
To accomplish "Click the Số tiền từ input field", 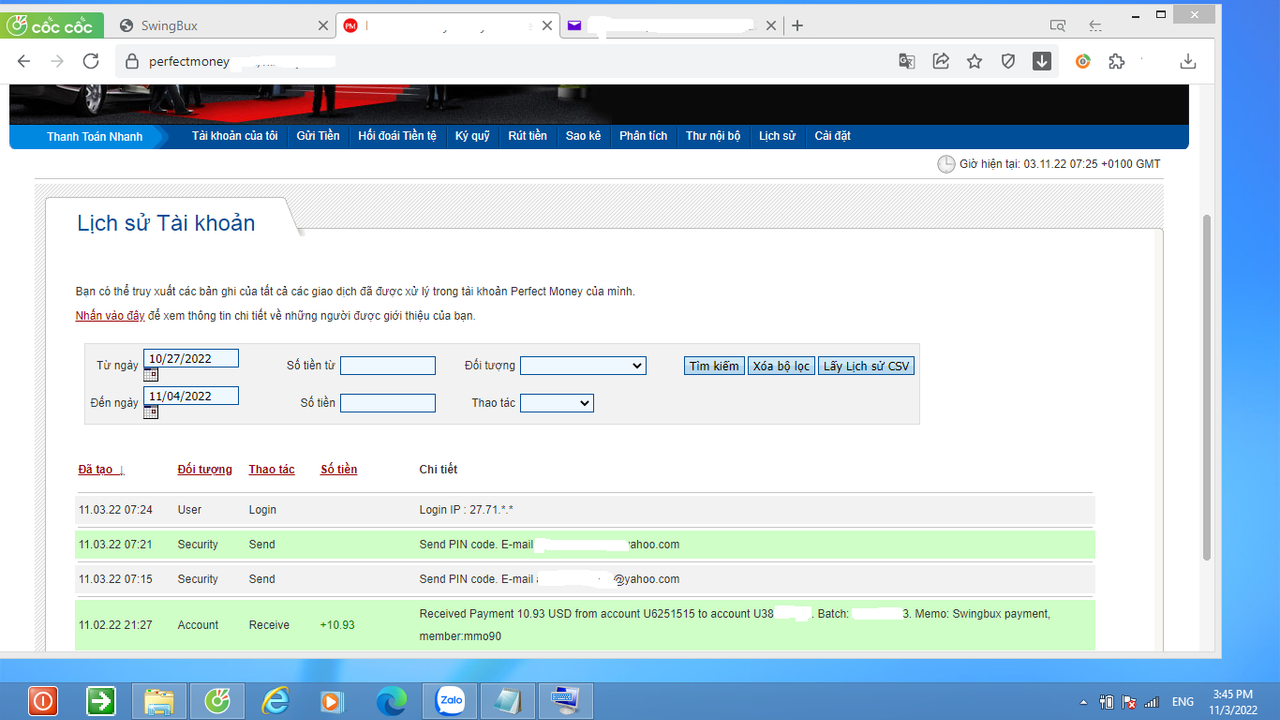I will point(388,366).
